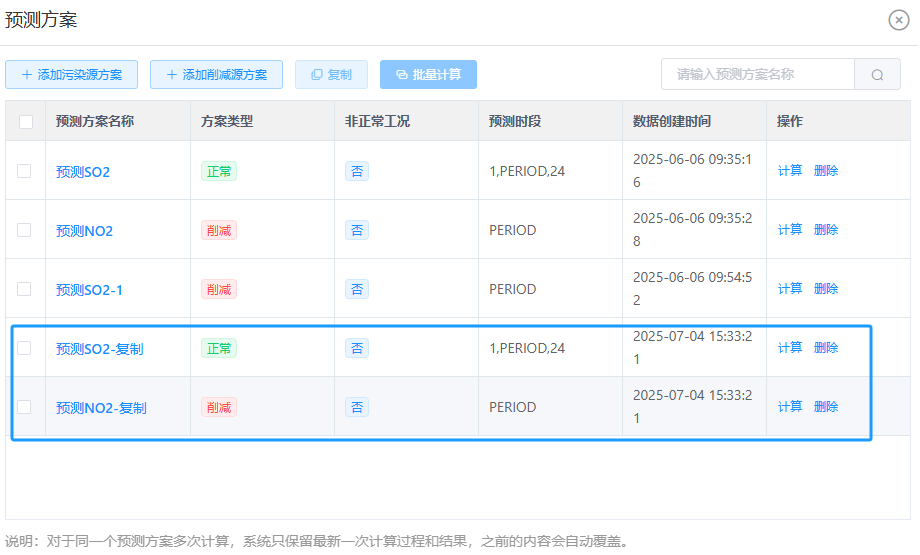The height and width of the screenshot is (555, 920).
Task: Click the 复制 copy button
Action: (x=332, y=75)
